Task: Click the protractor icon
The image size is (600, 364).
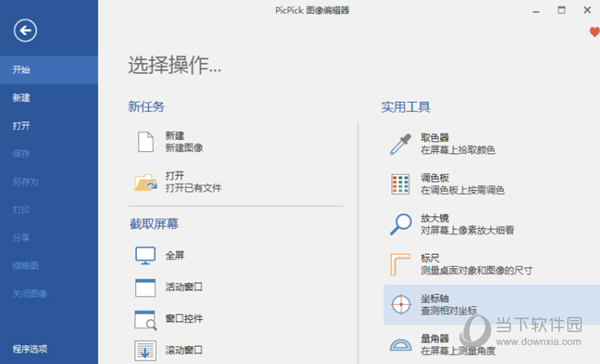Action: (401, 345)
